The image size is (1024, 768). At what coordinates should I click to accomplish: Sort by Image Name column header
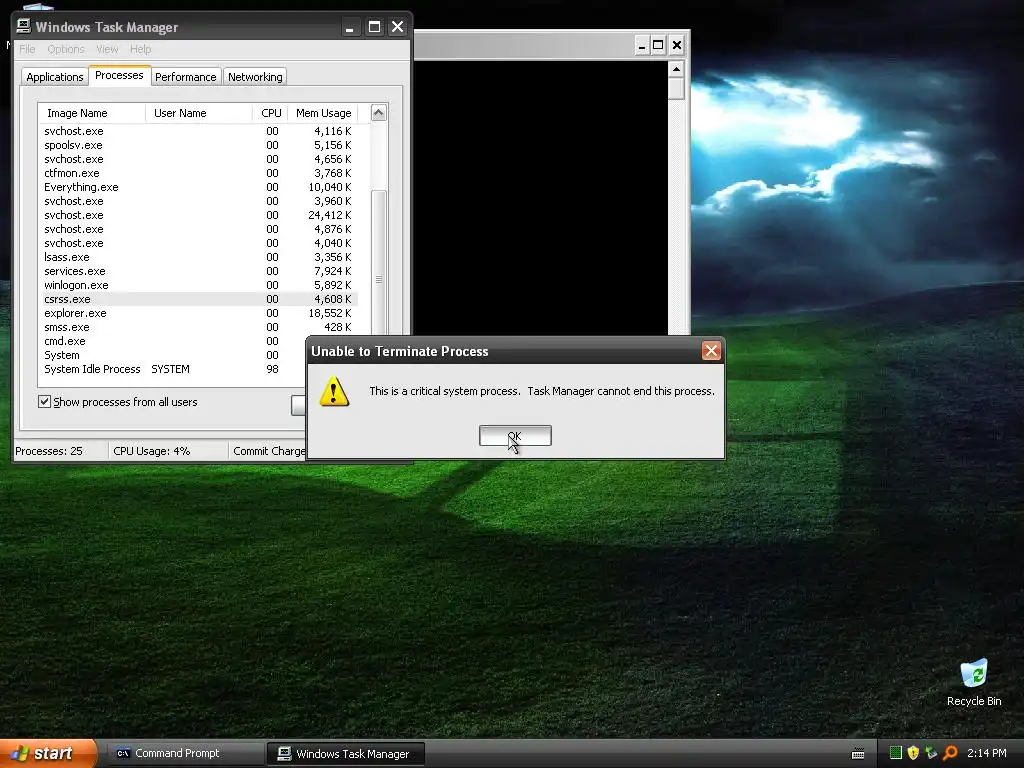pyautogui.click(x=92, y=113)
